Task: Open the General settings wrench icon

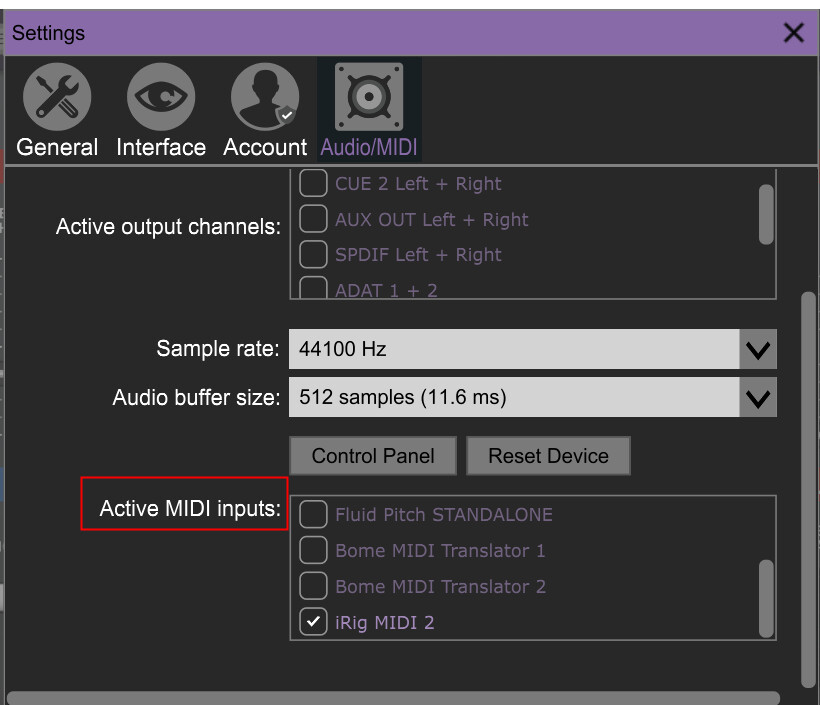Action: 57,97
